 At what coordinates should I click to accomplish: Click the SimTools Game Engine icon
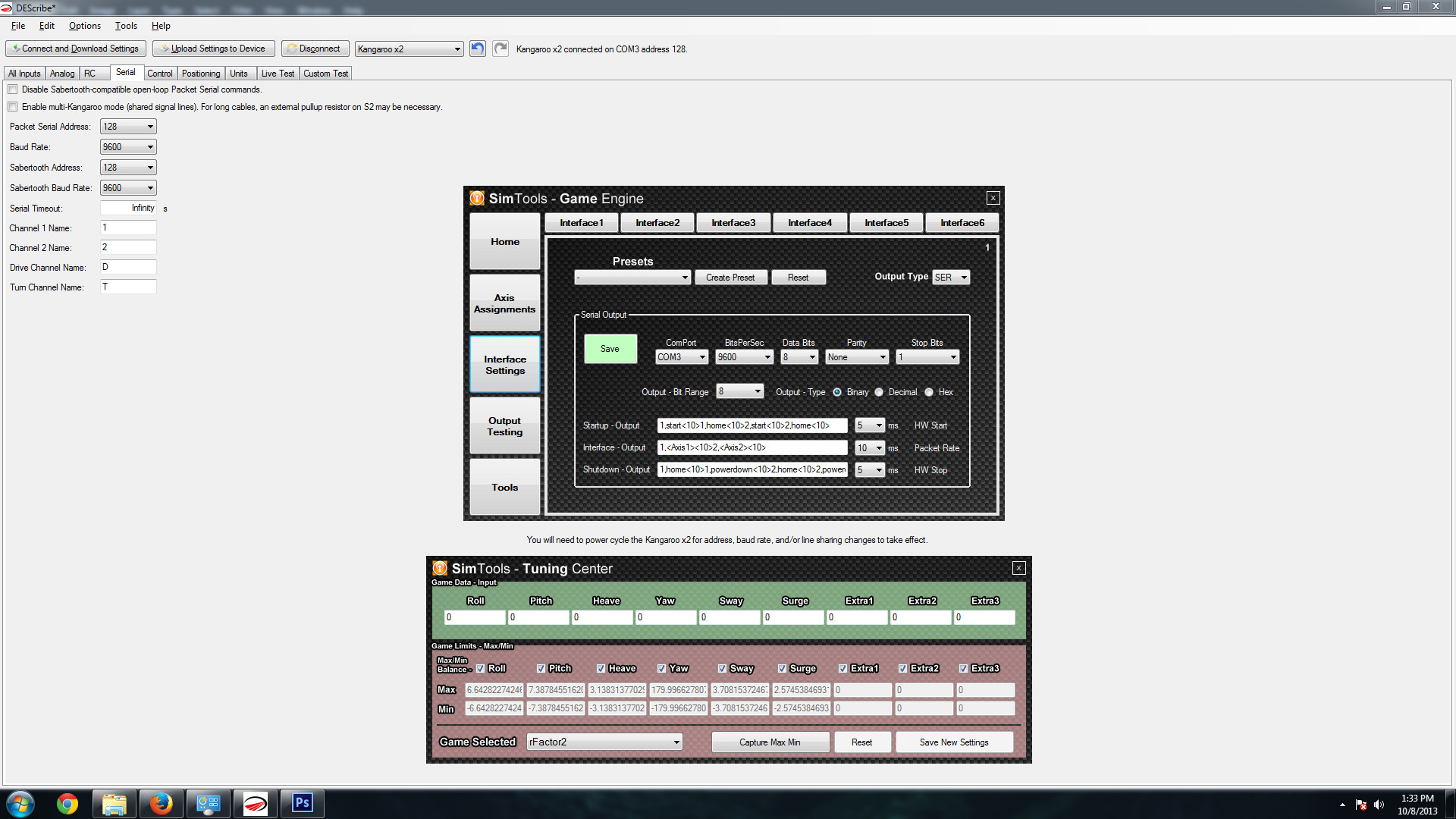pyautogui.click(x=476, y=198)
